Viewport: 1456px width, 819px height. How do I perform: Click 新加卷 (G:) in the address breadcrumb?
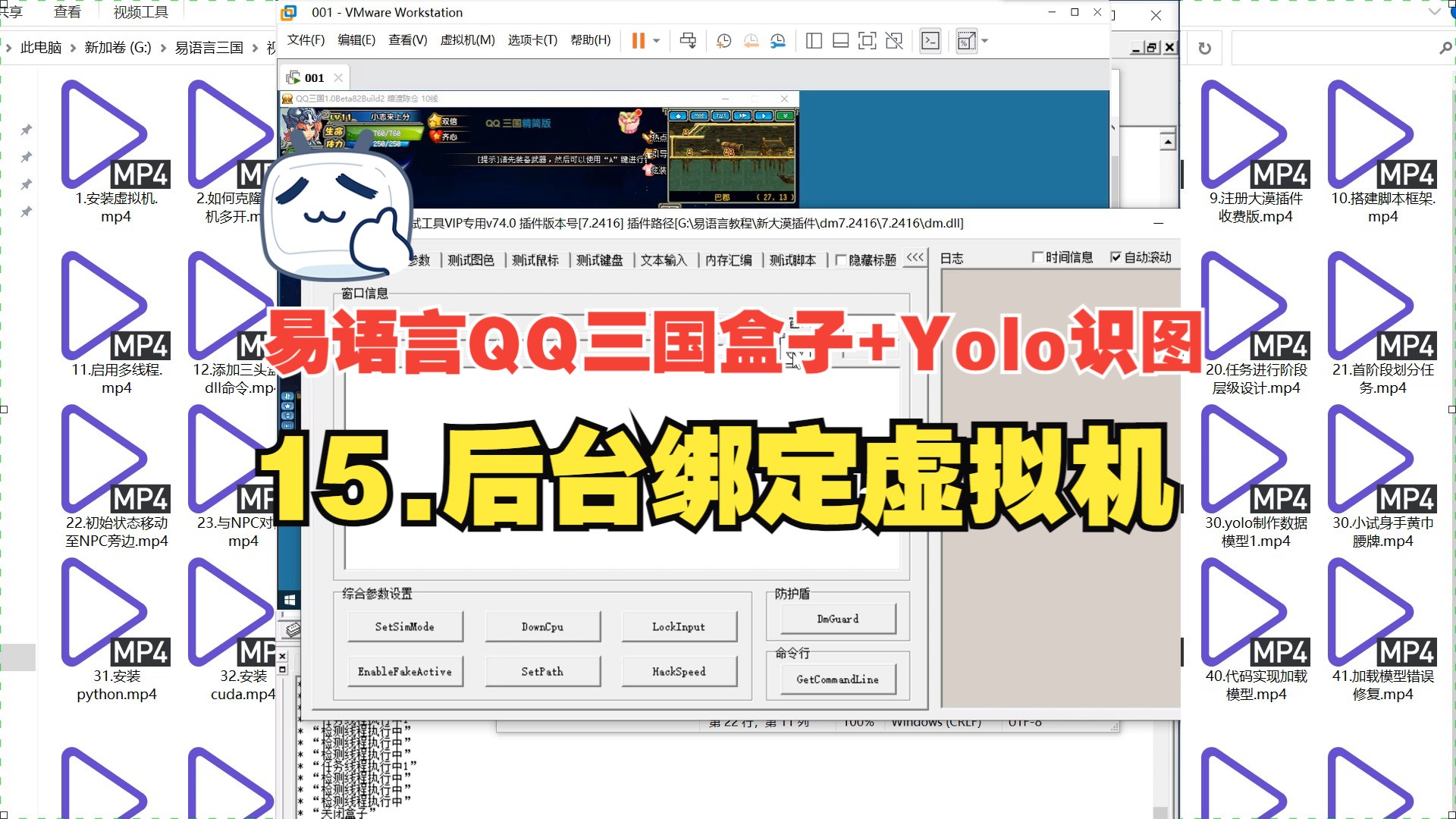point(118,48)
